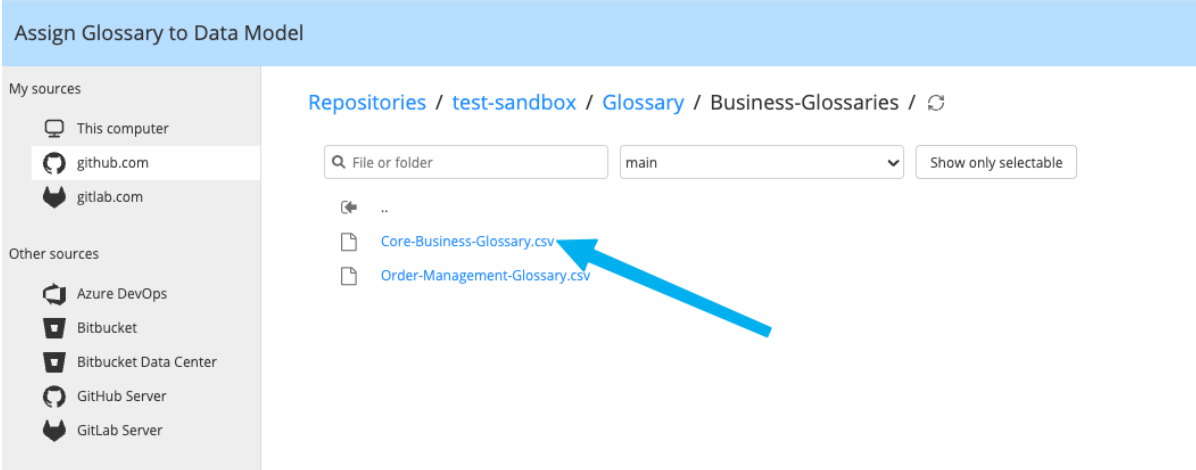Go to the Glossary breadcrumb folder
The image size is (1196, 470).
643,102
